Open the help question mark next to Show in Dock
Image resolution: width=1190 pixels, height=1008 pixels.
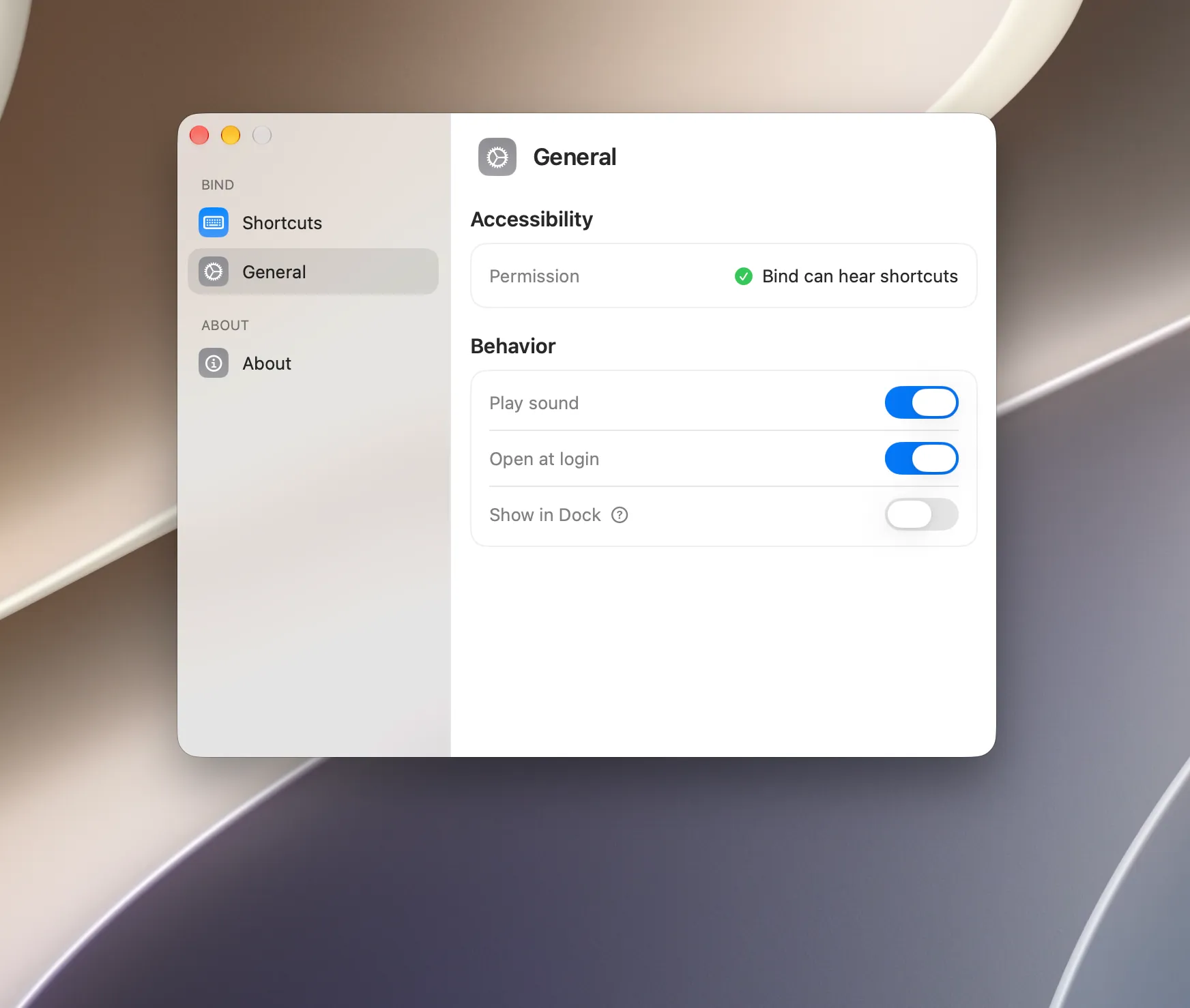click(x=620, y=515)
